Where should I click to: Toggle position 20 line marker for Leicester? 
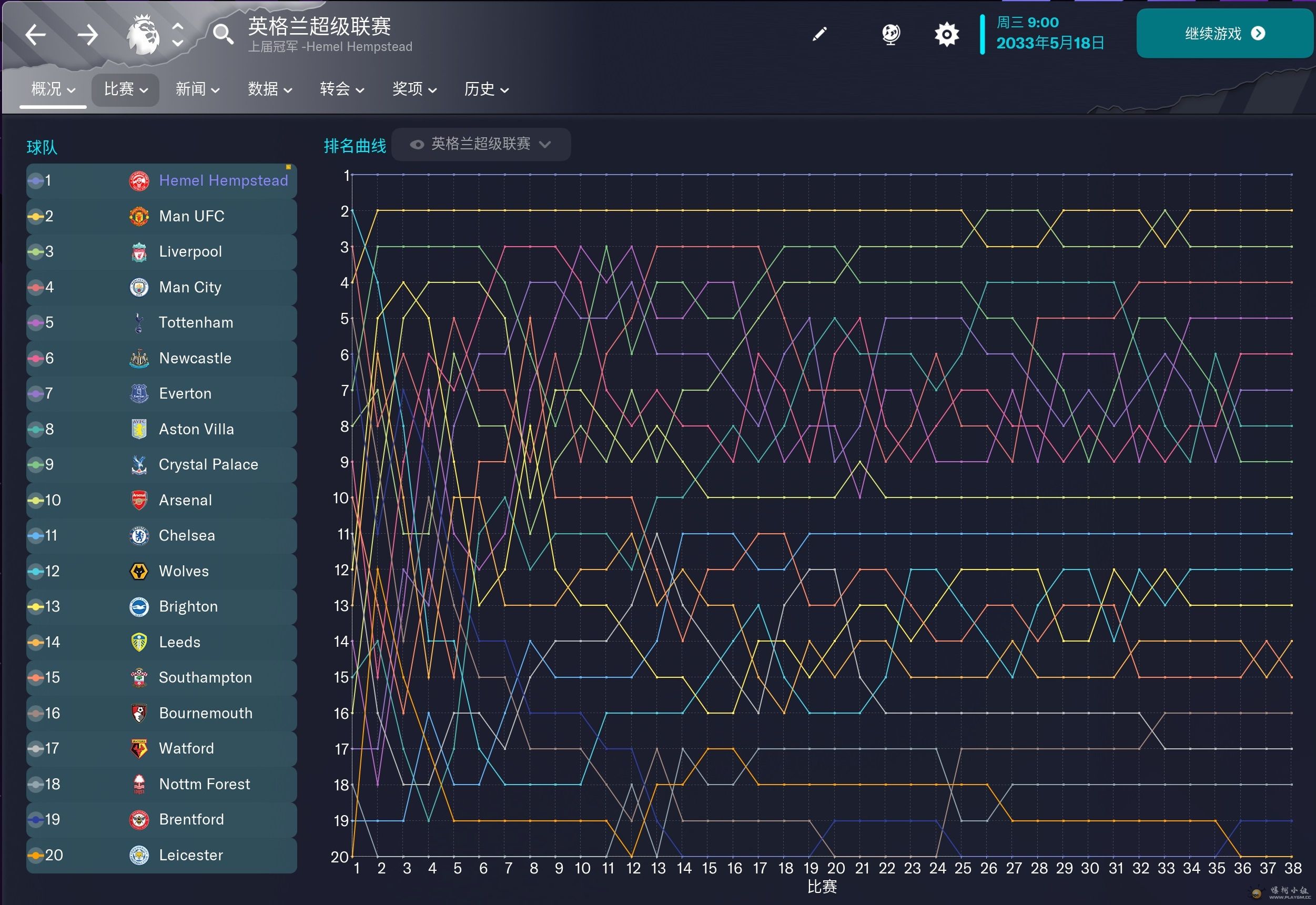(36, 855)
